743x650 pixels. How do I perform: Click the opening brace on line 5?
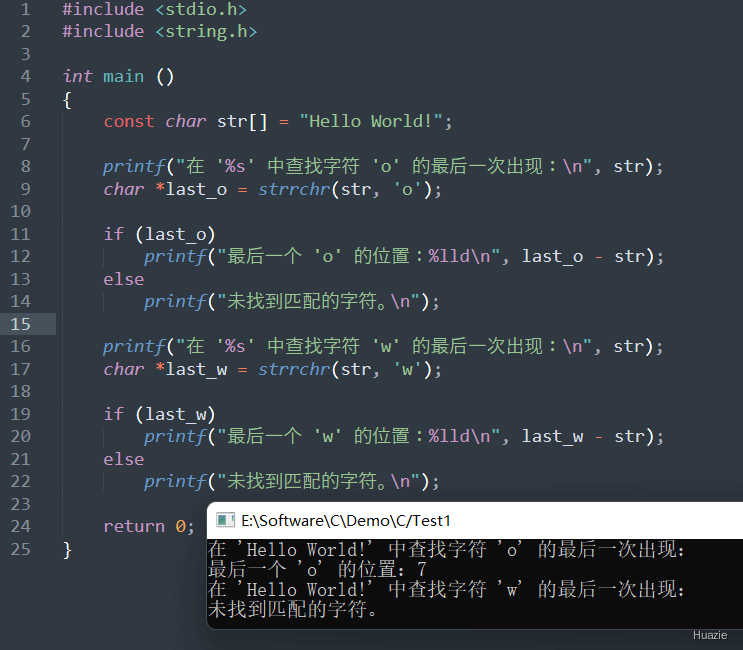click(67, 99)
